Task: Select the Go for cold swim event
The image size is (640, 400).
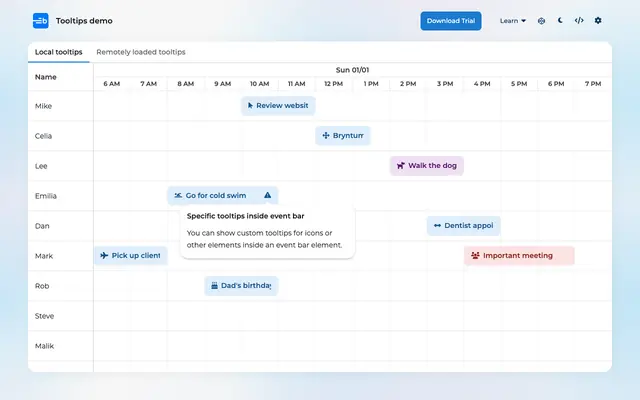Action: (x=222, y=196)
